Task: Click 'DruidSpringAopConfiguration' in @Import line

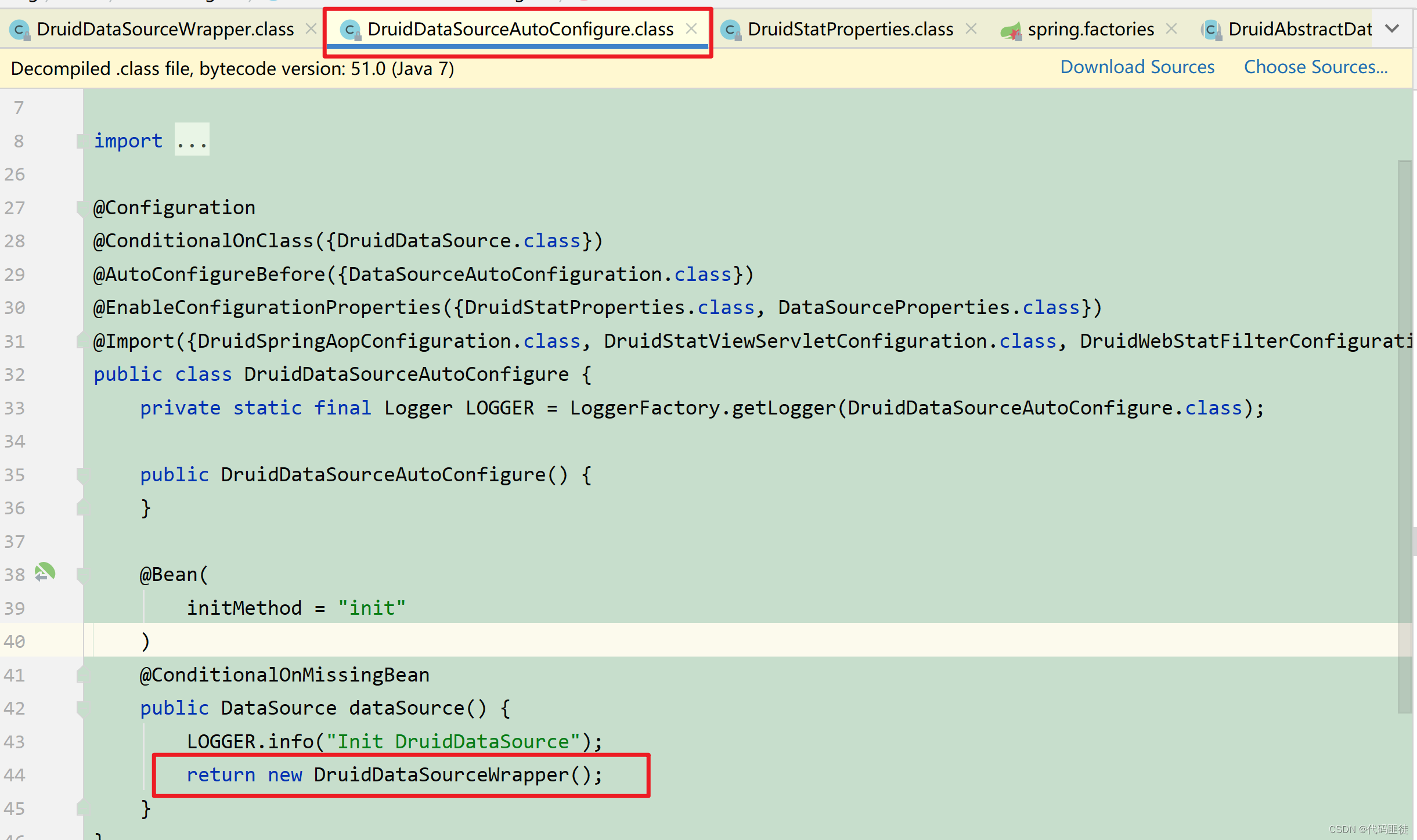Action: click(354, 341)
